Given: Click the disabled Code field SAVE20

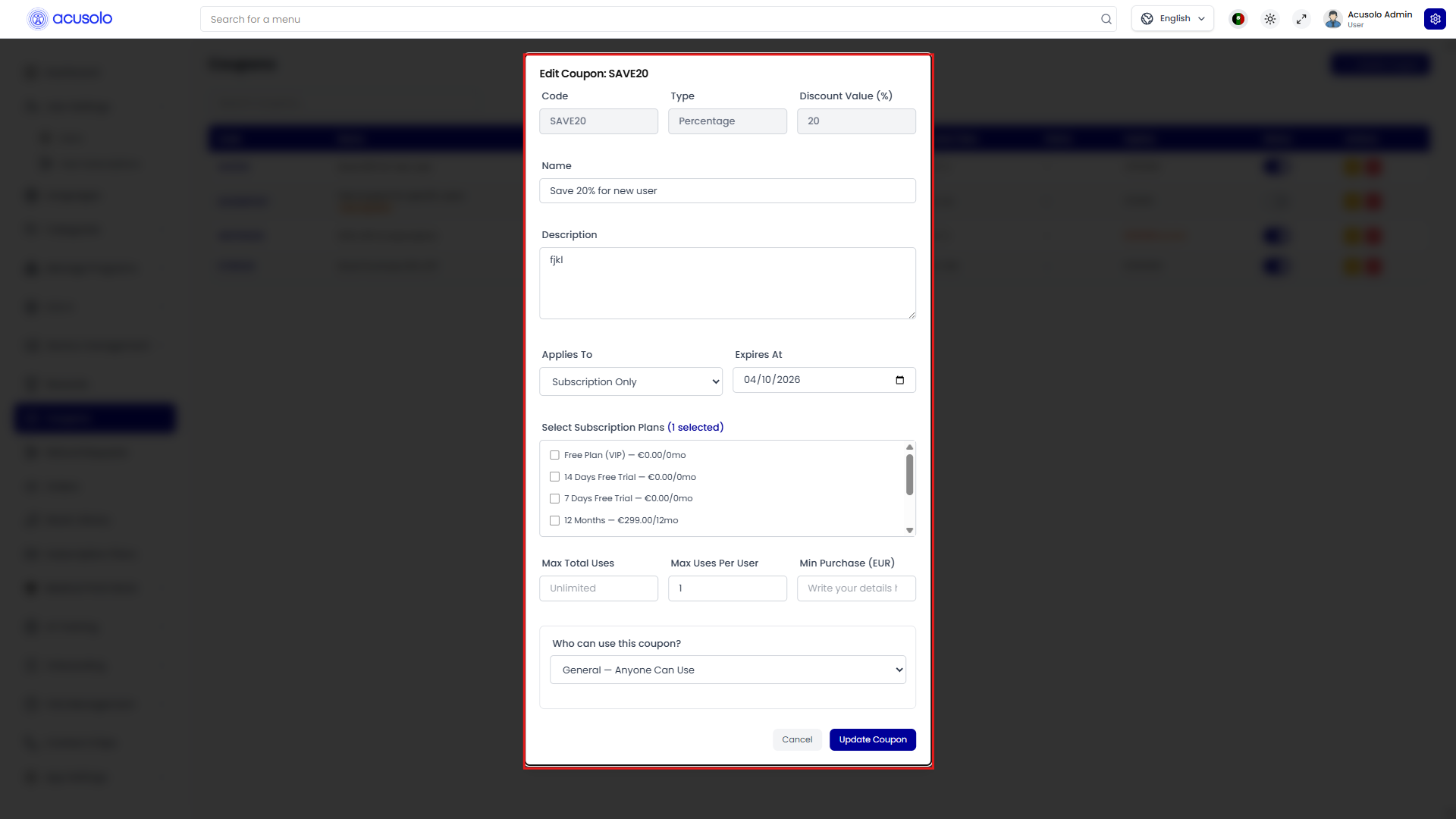Looking at the screenshot, I should click(598, 121).
